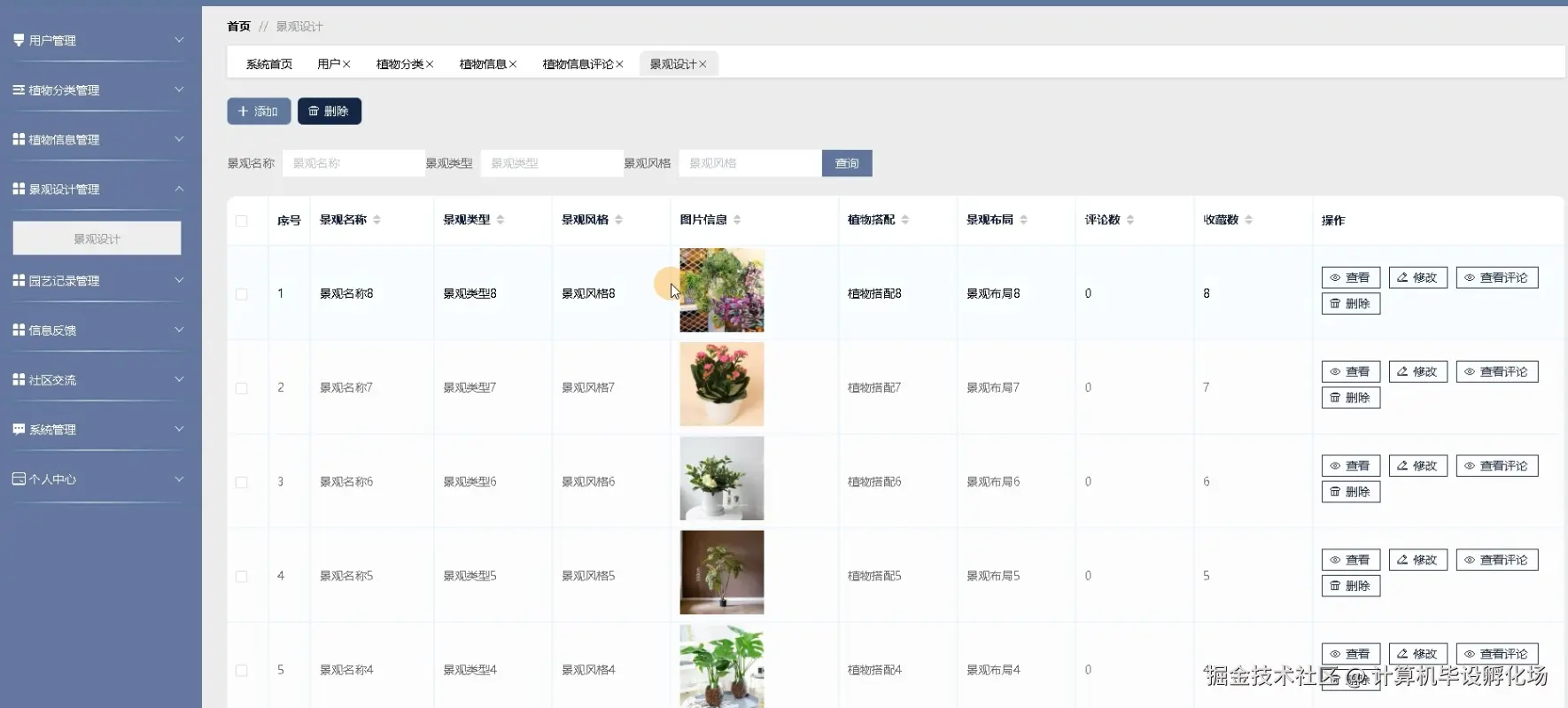Sort by 图片信息 column arrows

(737, 220)
